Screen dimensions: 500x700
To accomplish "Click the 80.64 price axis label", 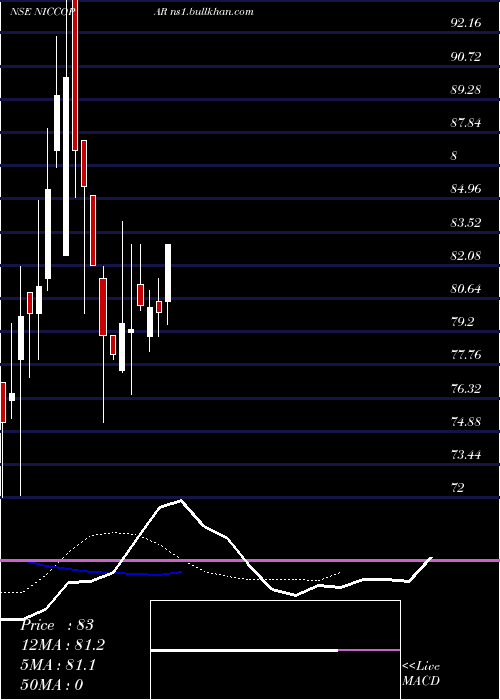I will 466,289.
